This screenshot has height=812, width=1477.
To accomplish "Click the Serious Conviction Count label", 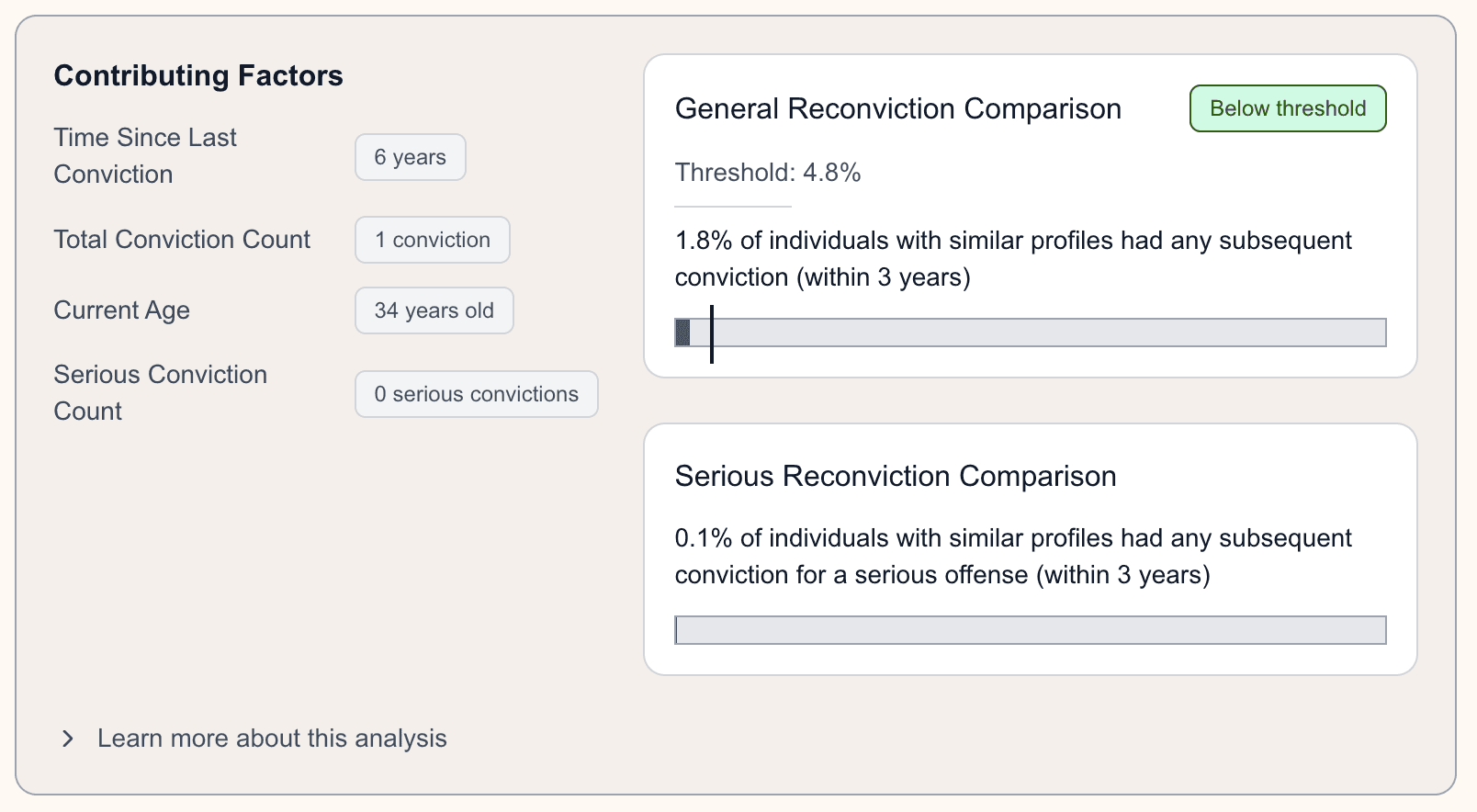I will point(160,392).
